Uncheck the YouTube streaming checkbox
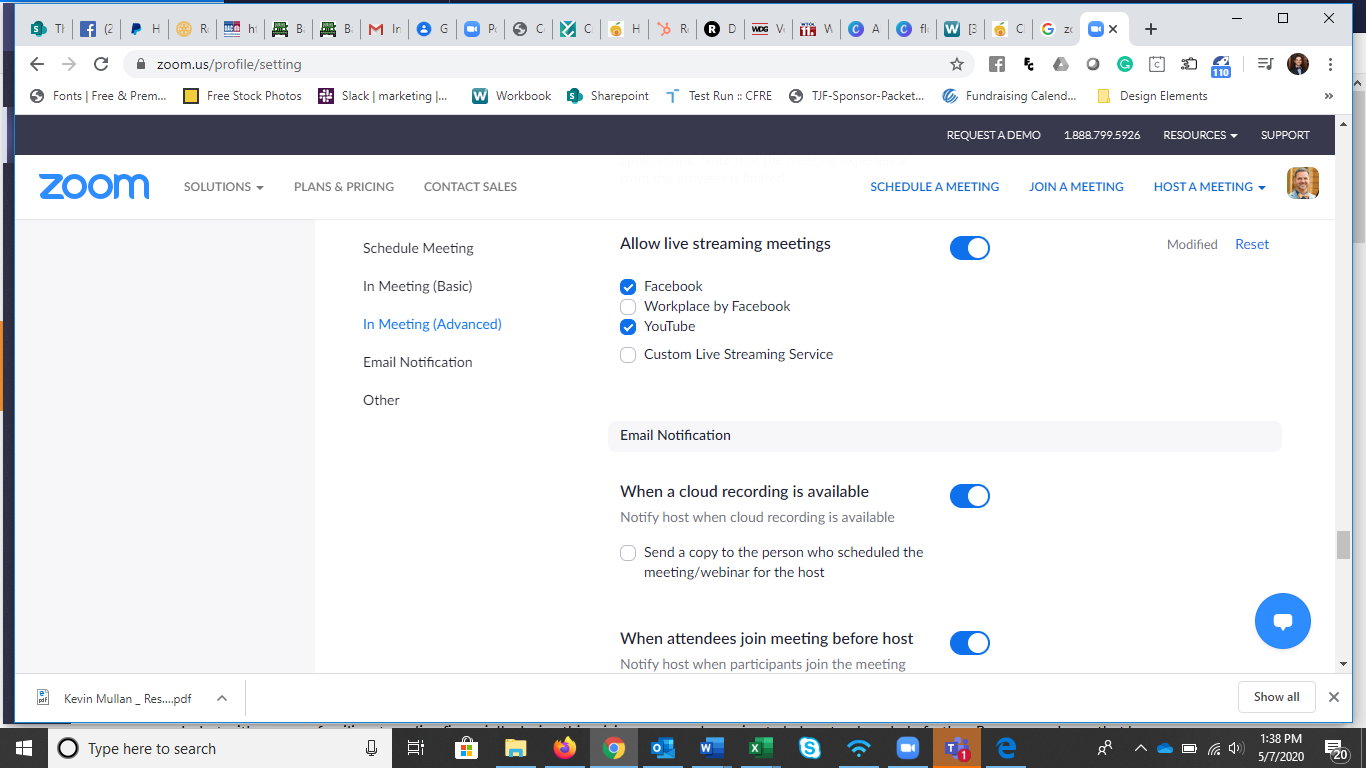1366x768 pixels. pyautogui.click(x=628, y=327)
